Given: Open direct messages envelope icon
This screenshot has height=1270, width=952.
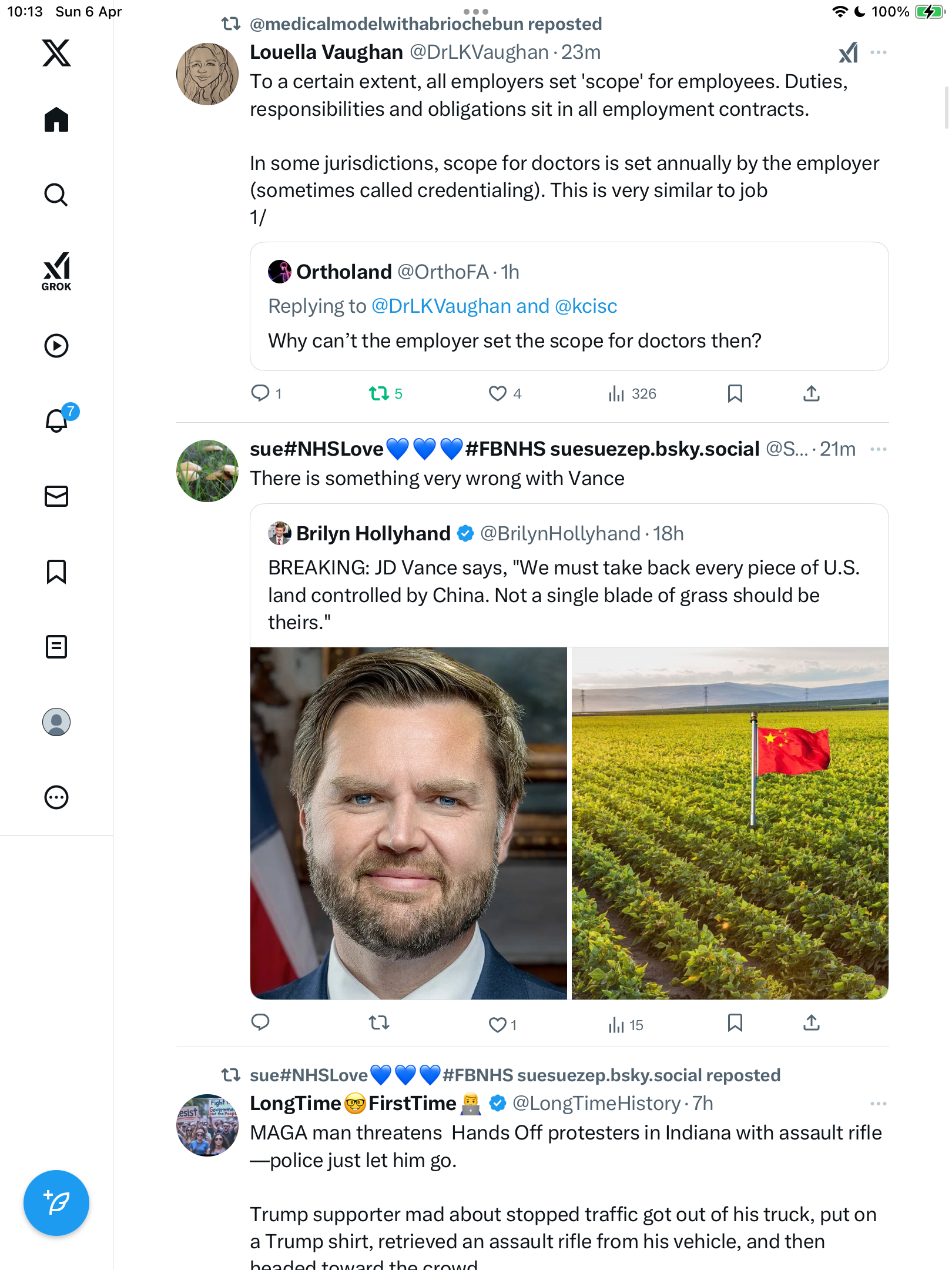Looking at the screenshot, I should pos(56,496).
